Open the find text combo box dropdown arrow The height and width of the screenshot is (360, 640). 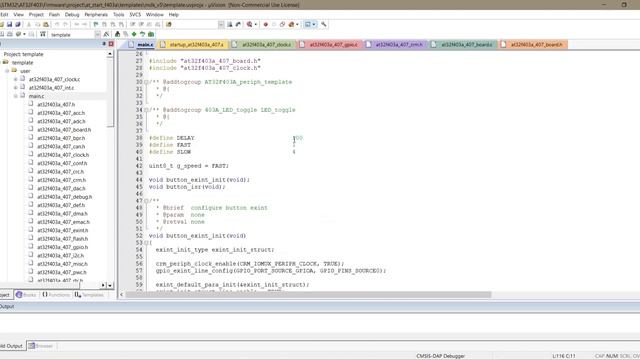(221, 24)
